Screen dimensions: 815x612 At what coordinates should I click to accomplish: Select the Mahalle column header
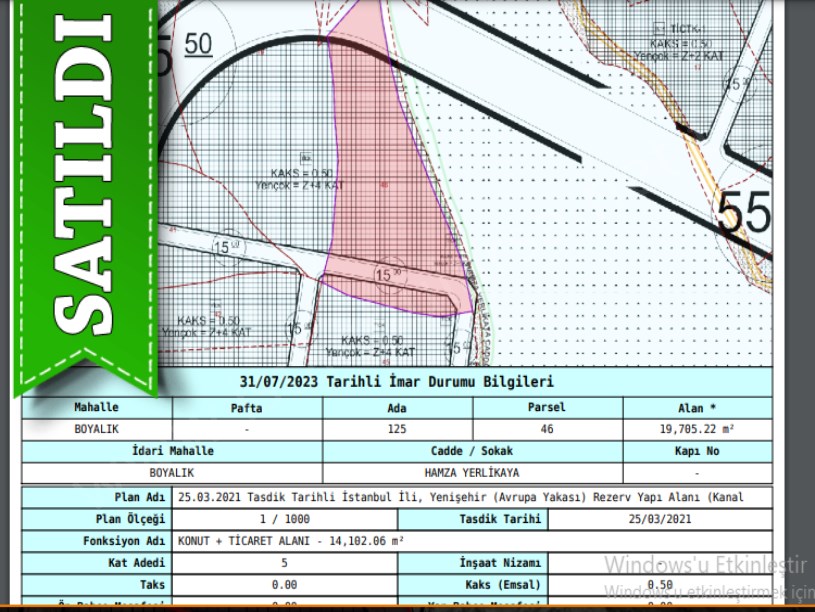pyautogui.click(x=96, y=408)
